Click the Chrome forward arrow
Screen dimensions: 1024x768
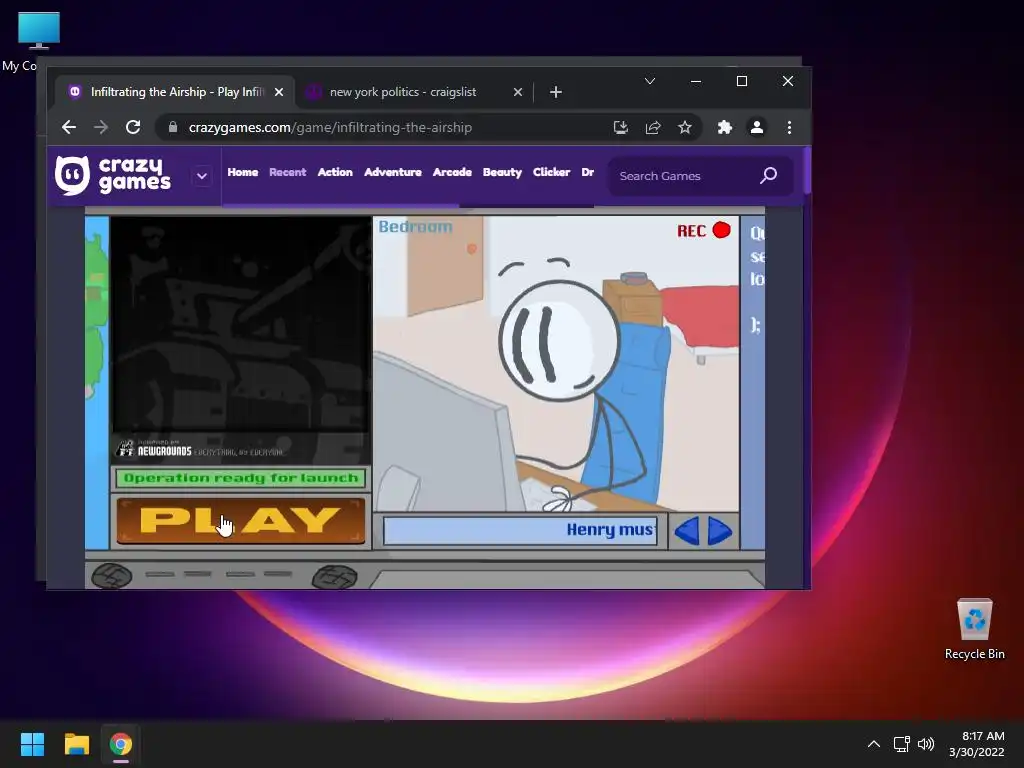pos(101,127)
